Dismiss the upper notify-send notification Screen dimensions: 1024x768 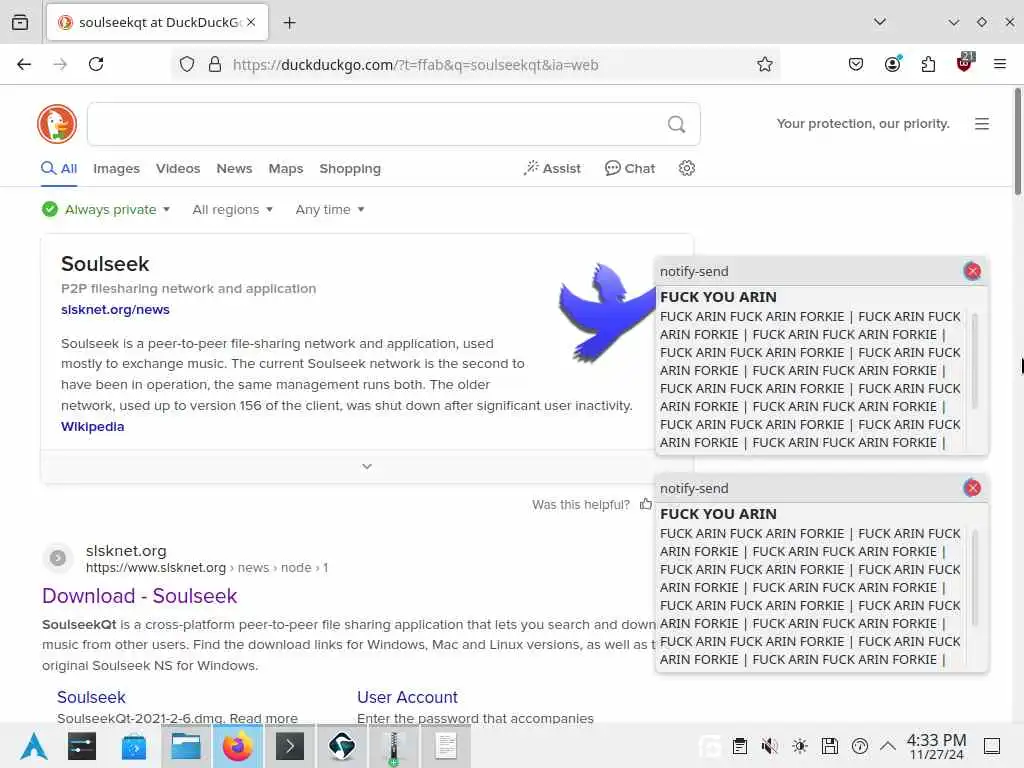point(972,271)
